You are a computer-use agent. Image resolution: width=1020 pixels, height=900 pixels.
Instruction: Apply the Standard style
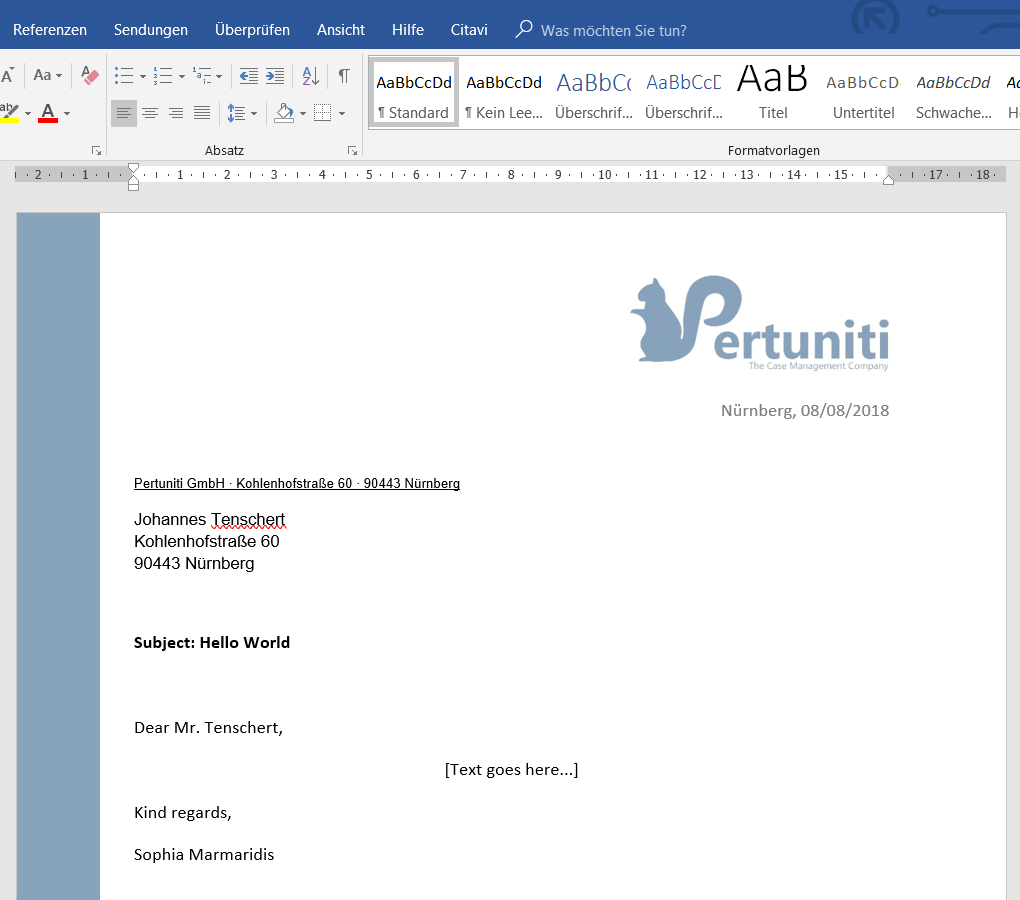pos(414,92)
